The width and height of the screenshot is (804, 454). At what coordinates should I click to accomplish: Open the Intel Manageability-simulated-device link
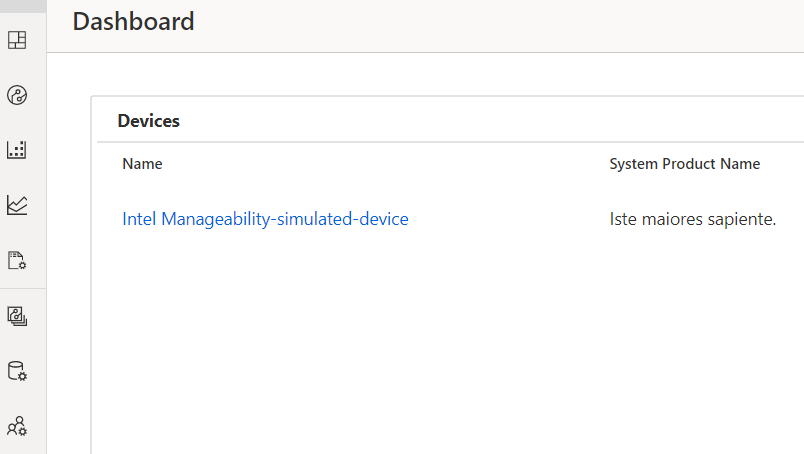click(265, 219)
